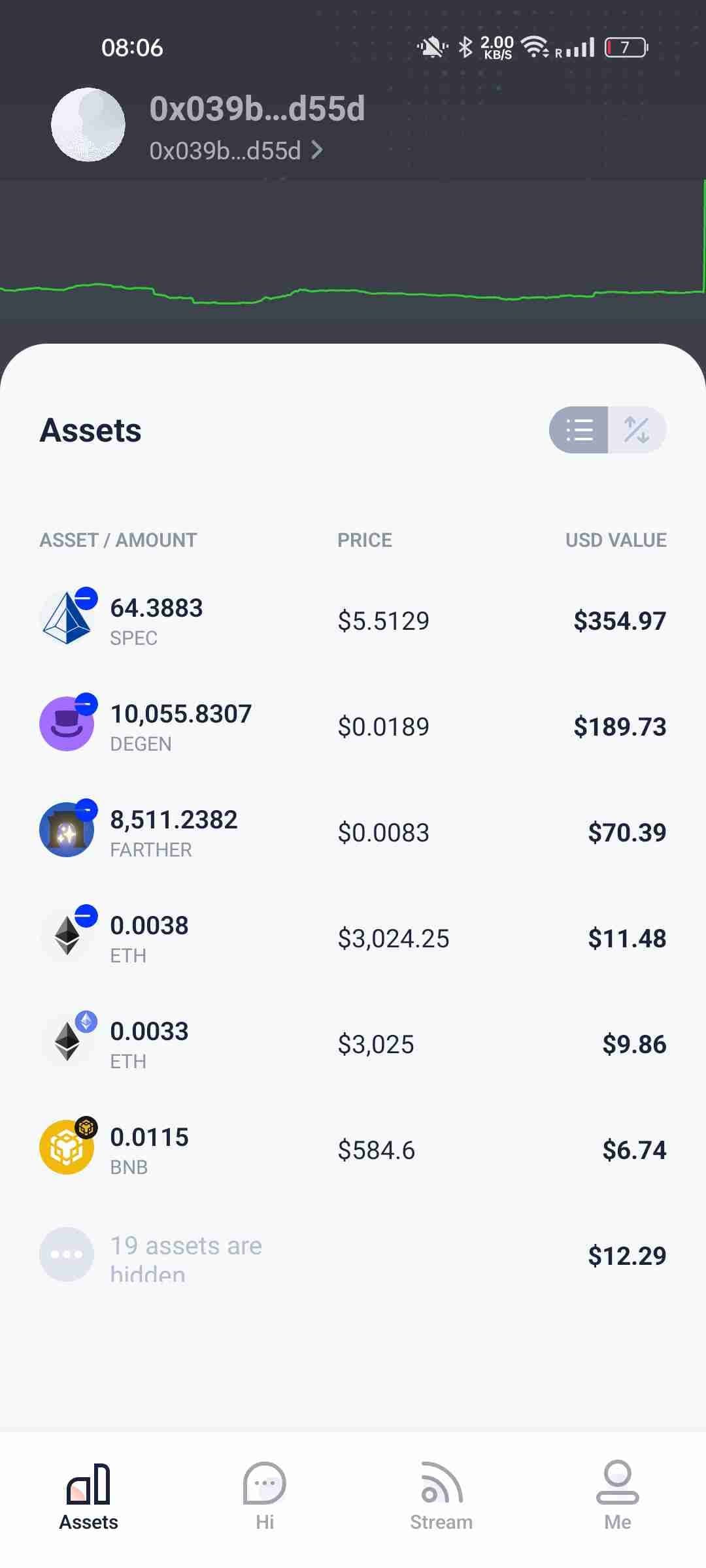Viewport: 706px width, 1568px height.
Task: Open the 0x039b...d55d wallet title
Action: (x=257, y=109)
